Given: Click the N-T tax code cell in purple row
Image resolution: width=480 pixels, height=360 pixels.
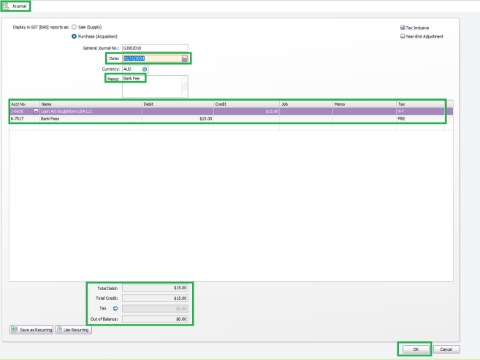Looking at the screenshot, I should click(x=420, y=111).
